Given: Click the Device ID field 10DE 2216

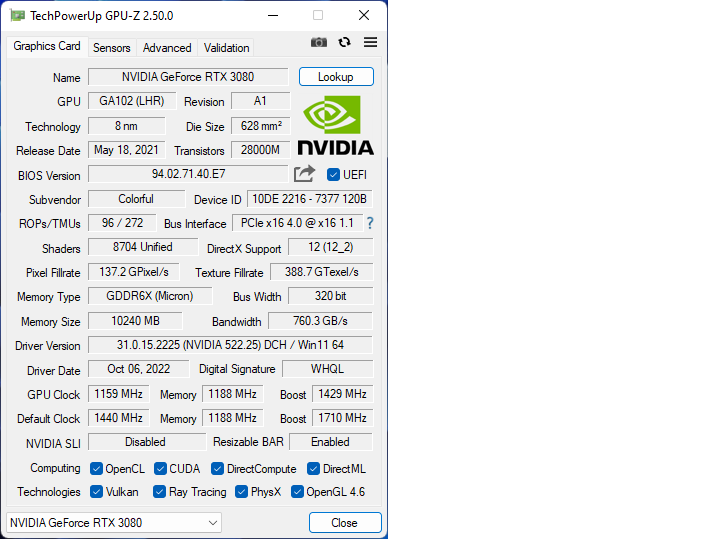Looking at the screenshot, I should pos(310,199).
